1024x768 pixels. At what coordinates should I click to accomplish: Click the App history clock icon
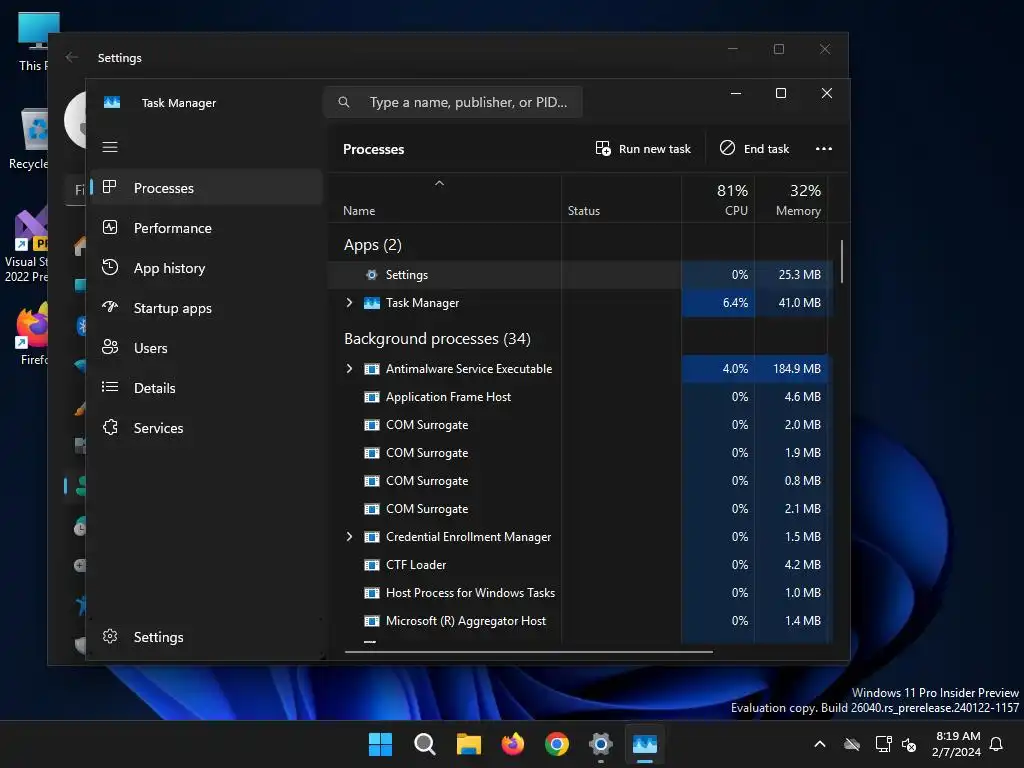110,267
